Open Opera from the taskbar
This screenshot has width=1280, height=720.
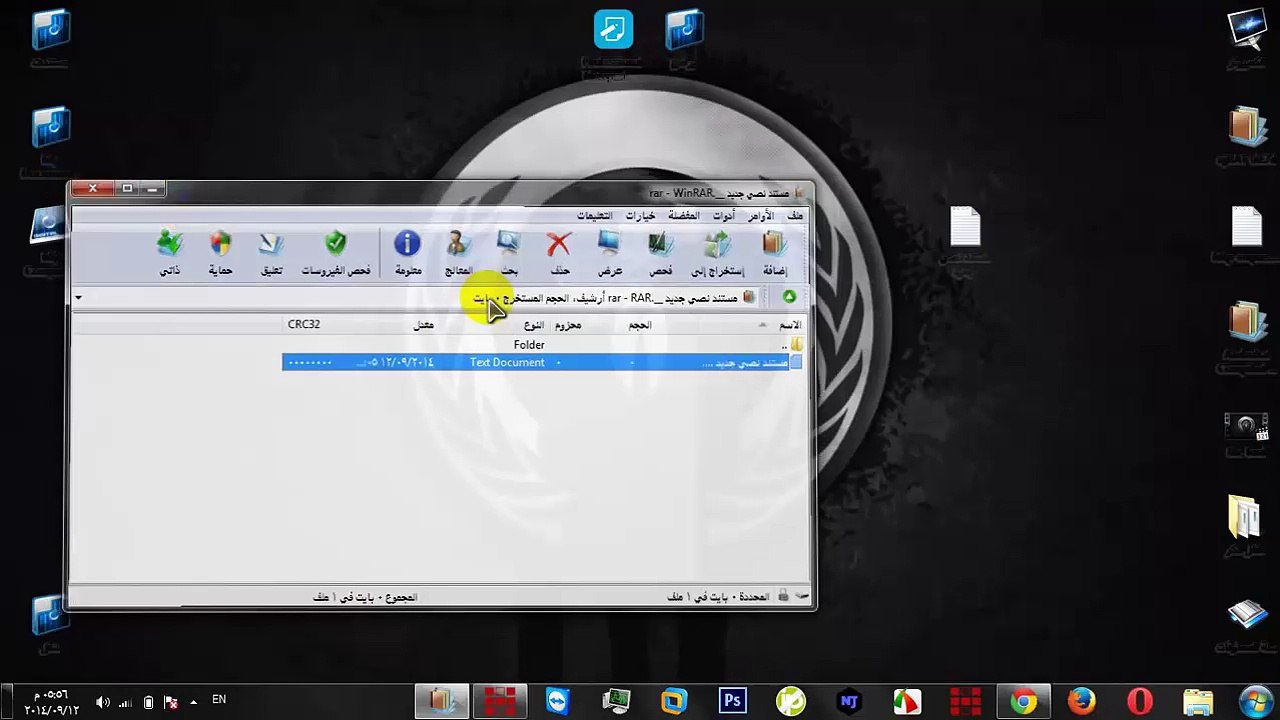(1140, 701)
